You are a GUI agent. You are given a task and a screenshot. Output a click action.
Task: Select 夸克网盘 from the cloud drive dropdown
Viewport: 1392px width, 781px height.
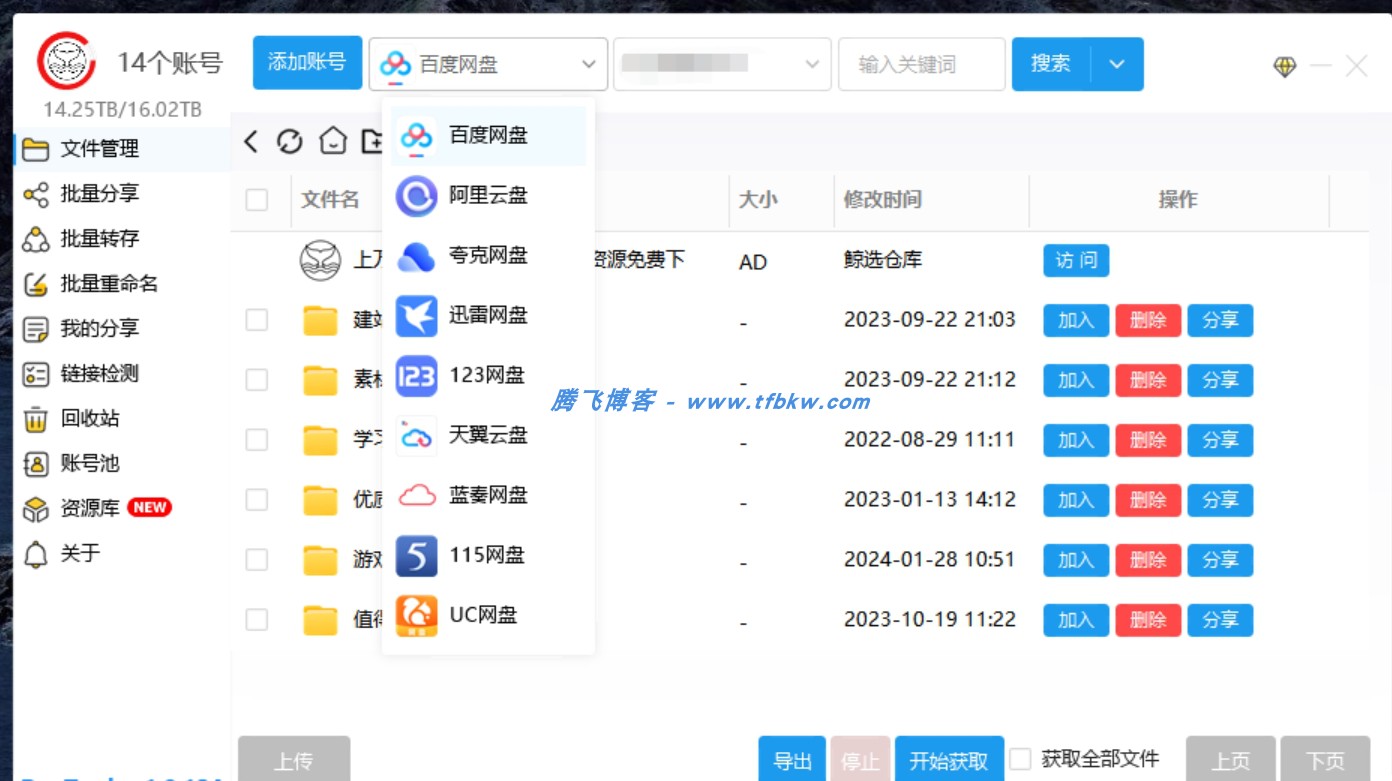(x=489, y=255)
